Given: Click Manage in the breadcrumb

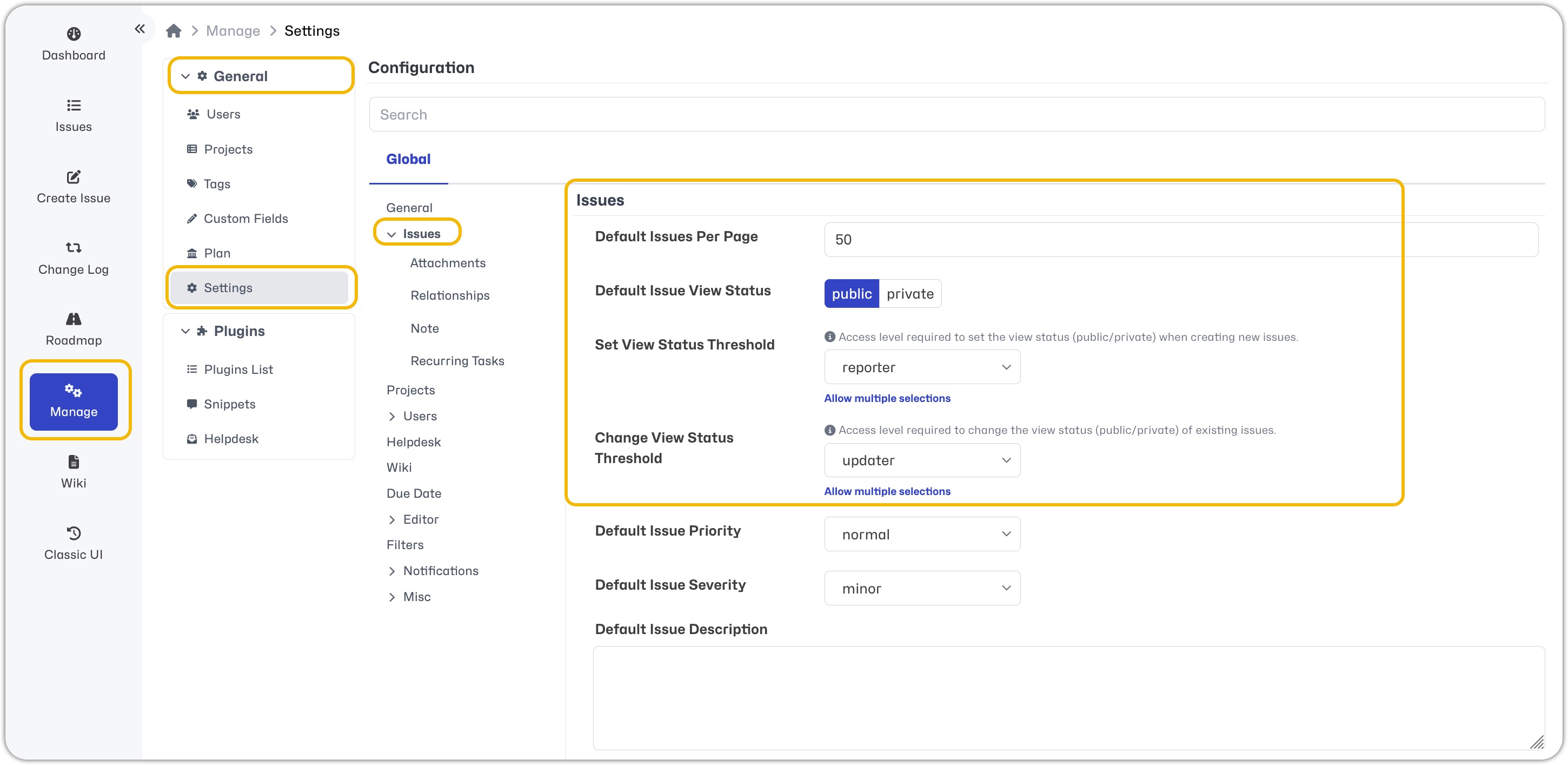Looking at the screenshot, I should [x=232, y=30].
